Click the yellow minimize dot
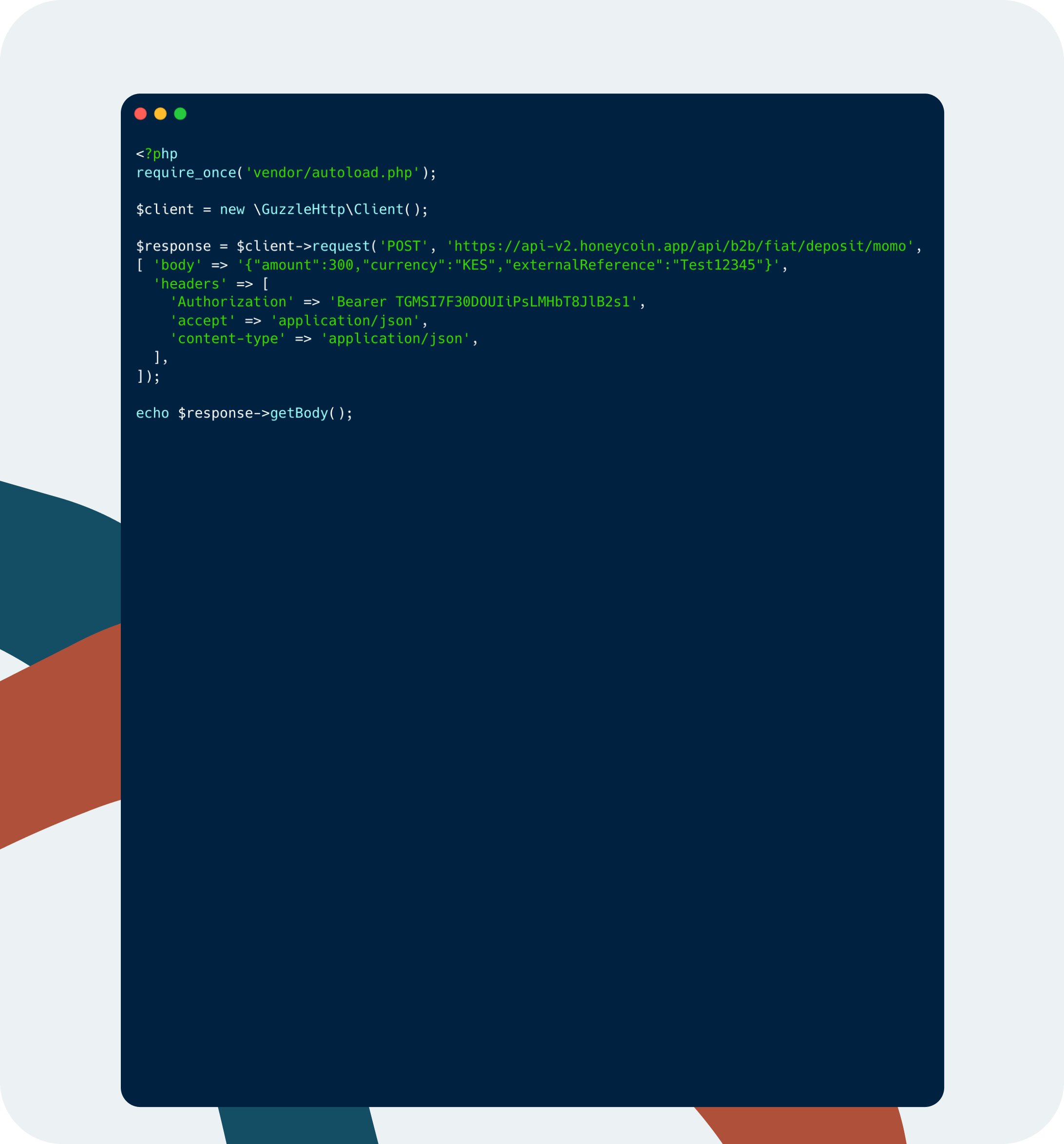The width and height of the screenshot is (1064, 1144). (161, 114)
